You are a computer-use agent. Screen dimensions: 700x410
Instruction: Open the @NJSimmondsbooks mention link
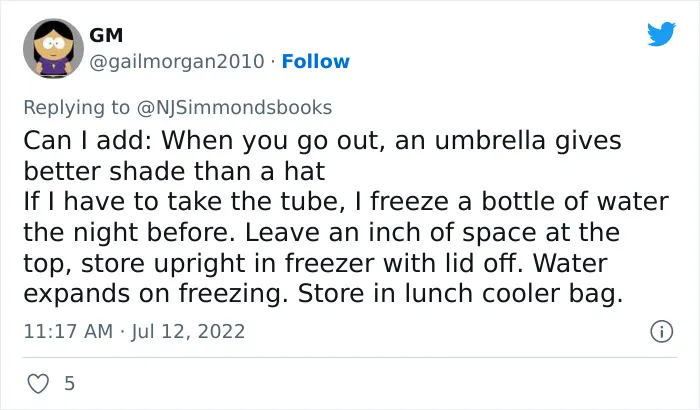pos(234,108)
